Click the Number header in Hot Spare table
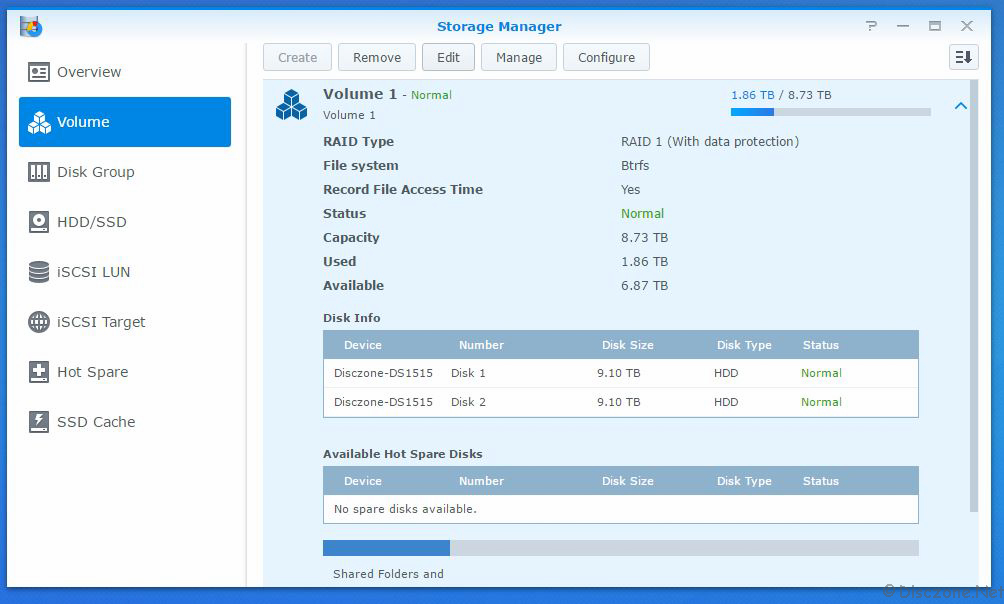Image resolution: width=1004 pixels, height=604 pixels. [x=481, y=481]
